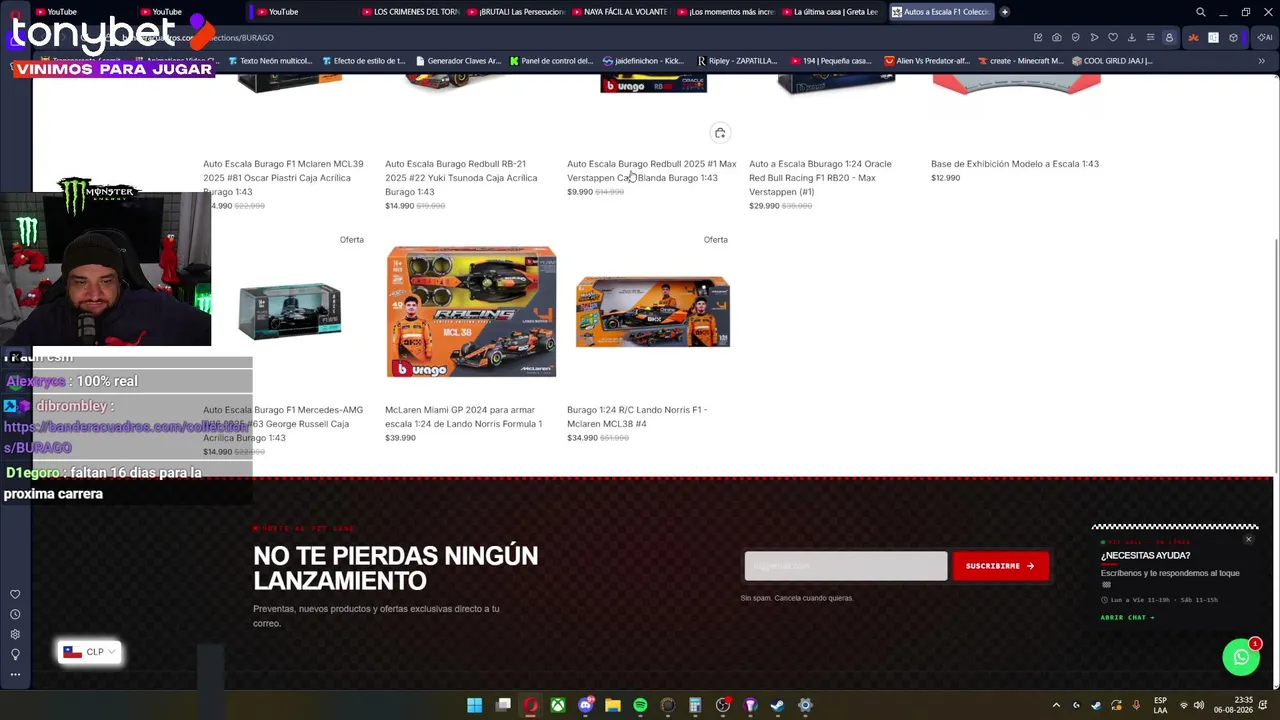1280x720 pixels.
Task: Open the new tab plus button
Action: coord(1005,12)
